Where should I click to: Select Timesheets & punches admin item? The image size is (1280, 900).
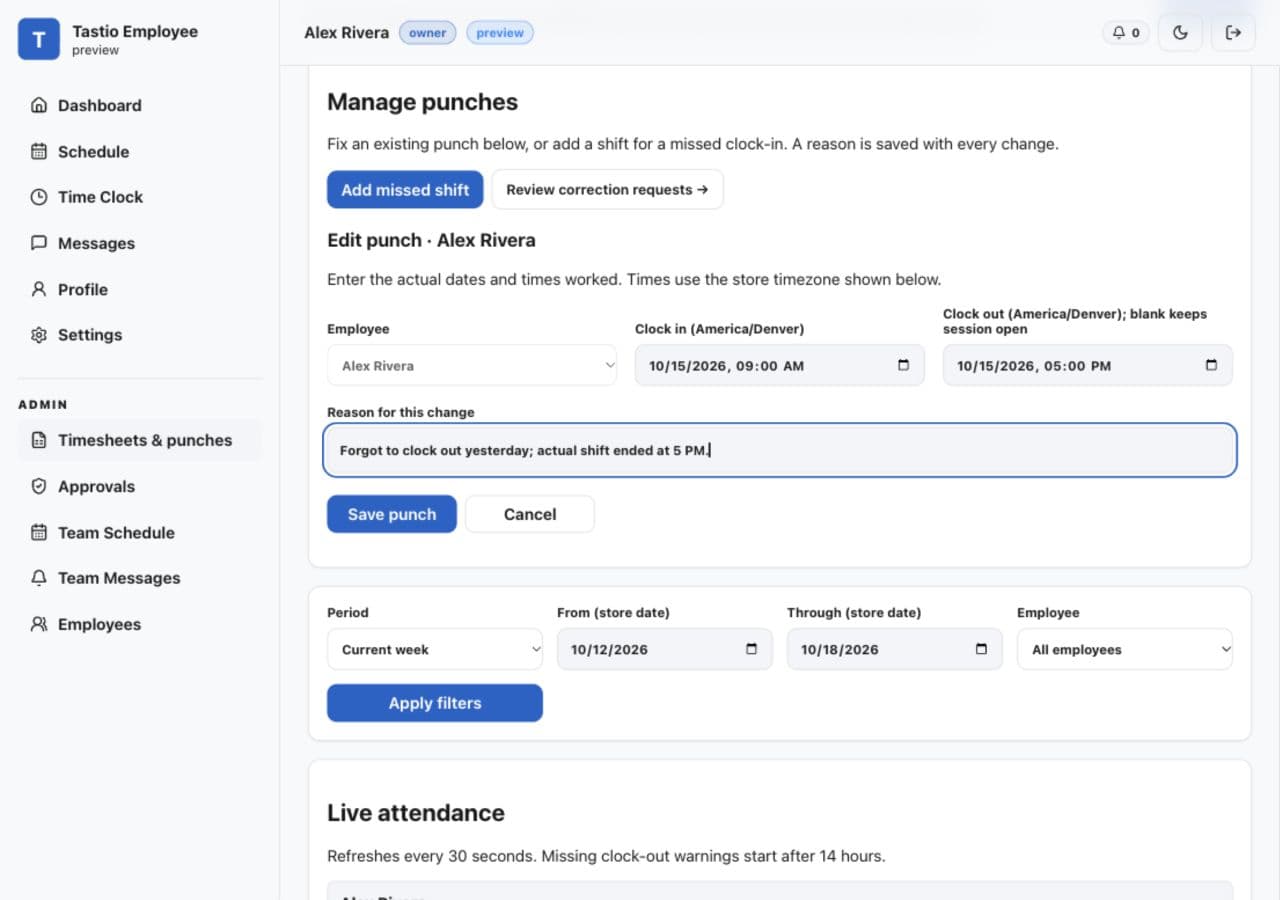point(140,440)
